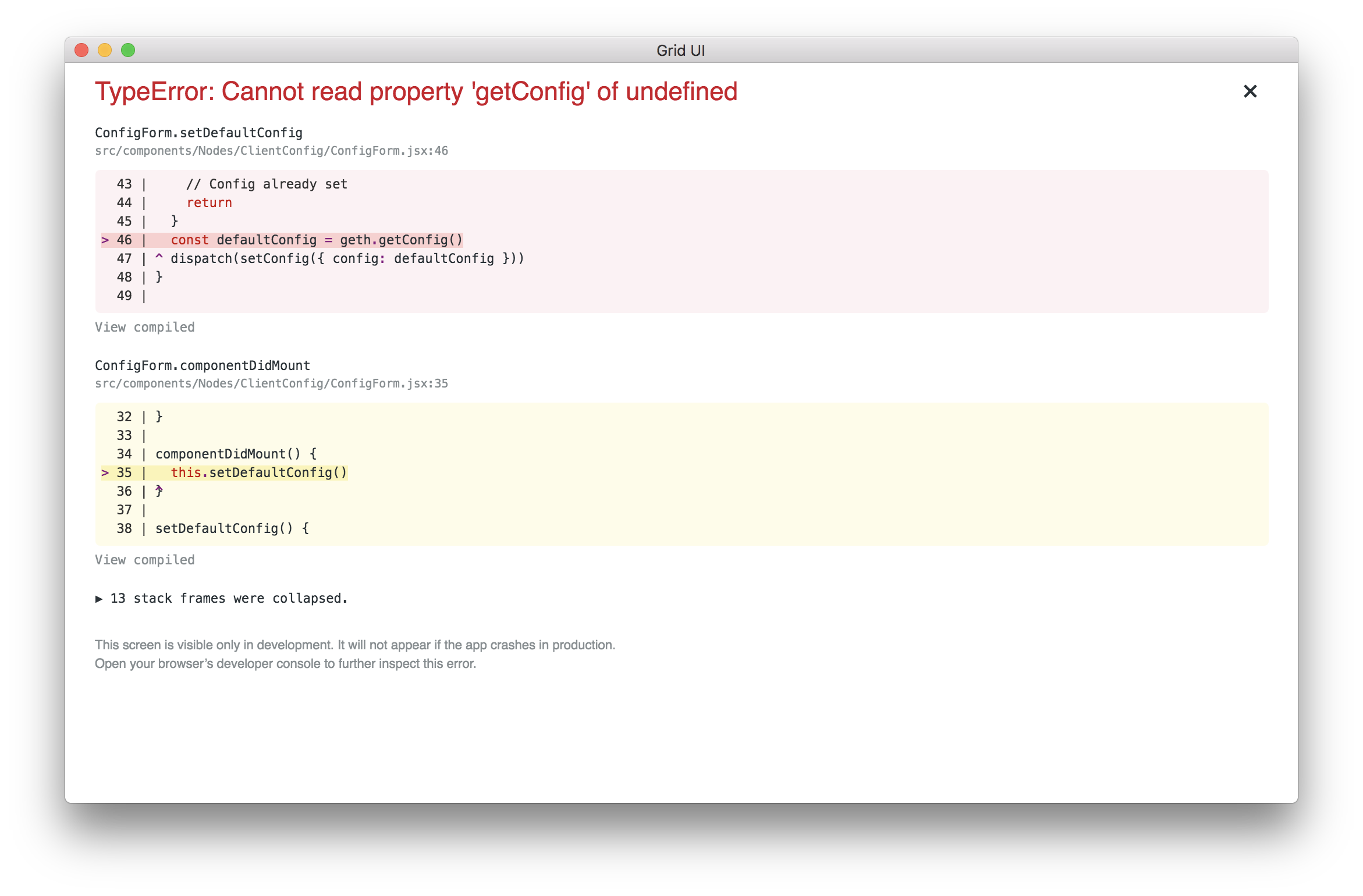Expand the 13 collapsed stack frames

[227, 598]
